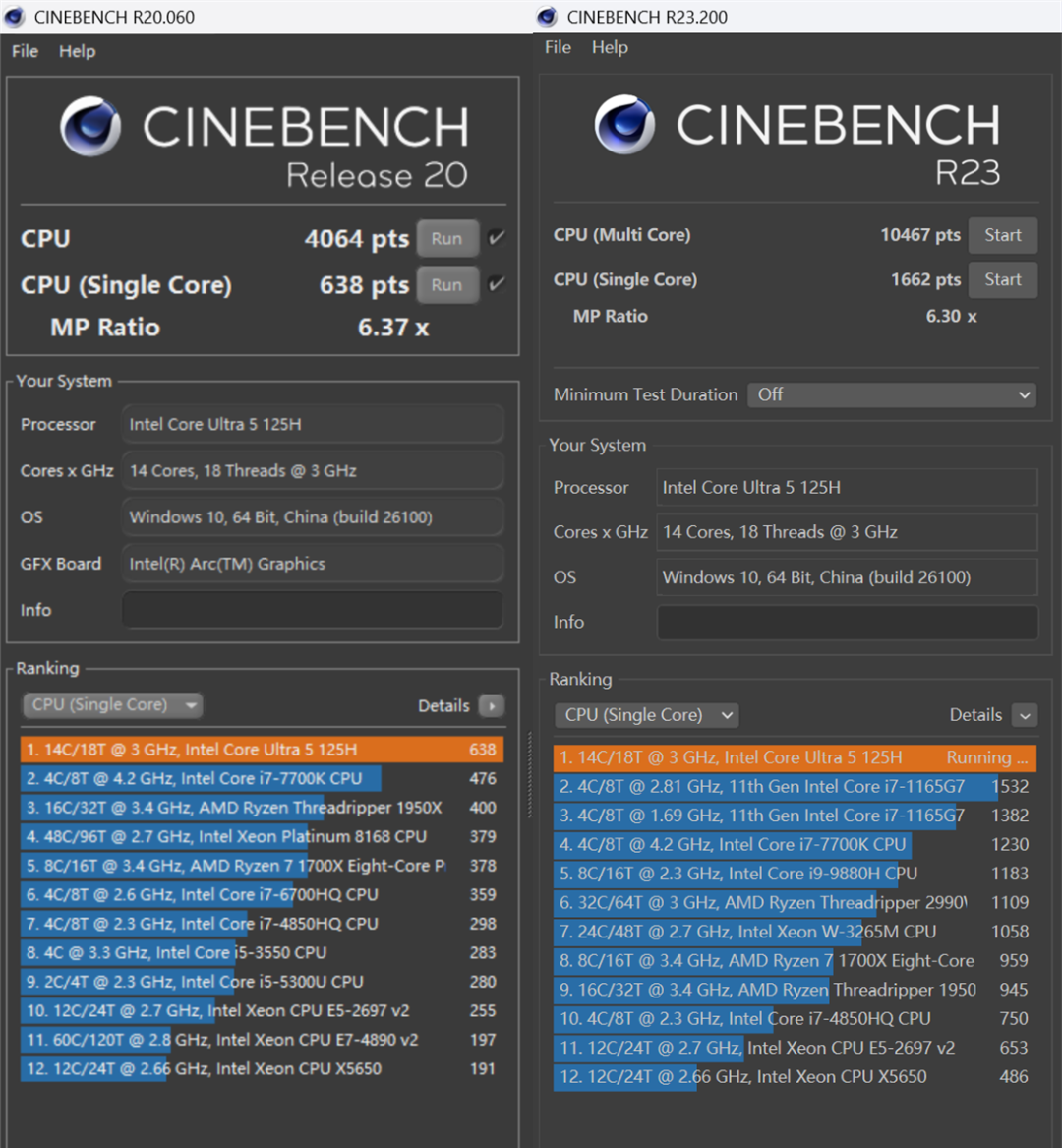Start the R23 CPU (Single Core) test

1002,279
